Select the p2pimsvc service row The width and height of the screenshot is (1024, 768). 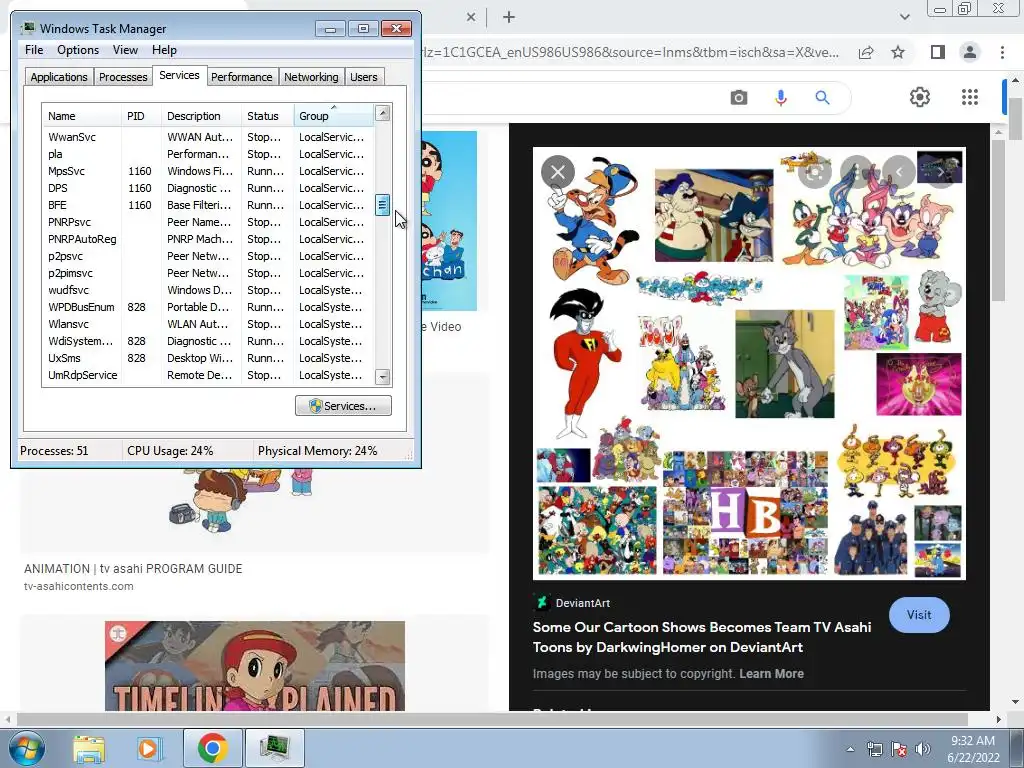point(208,273)
